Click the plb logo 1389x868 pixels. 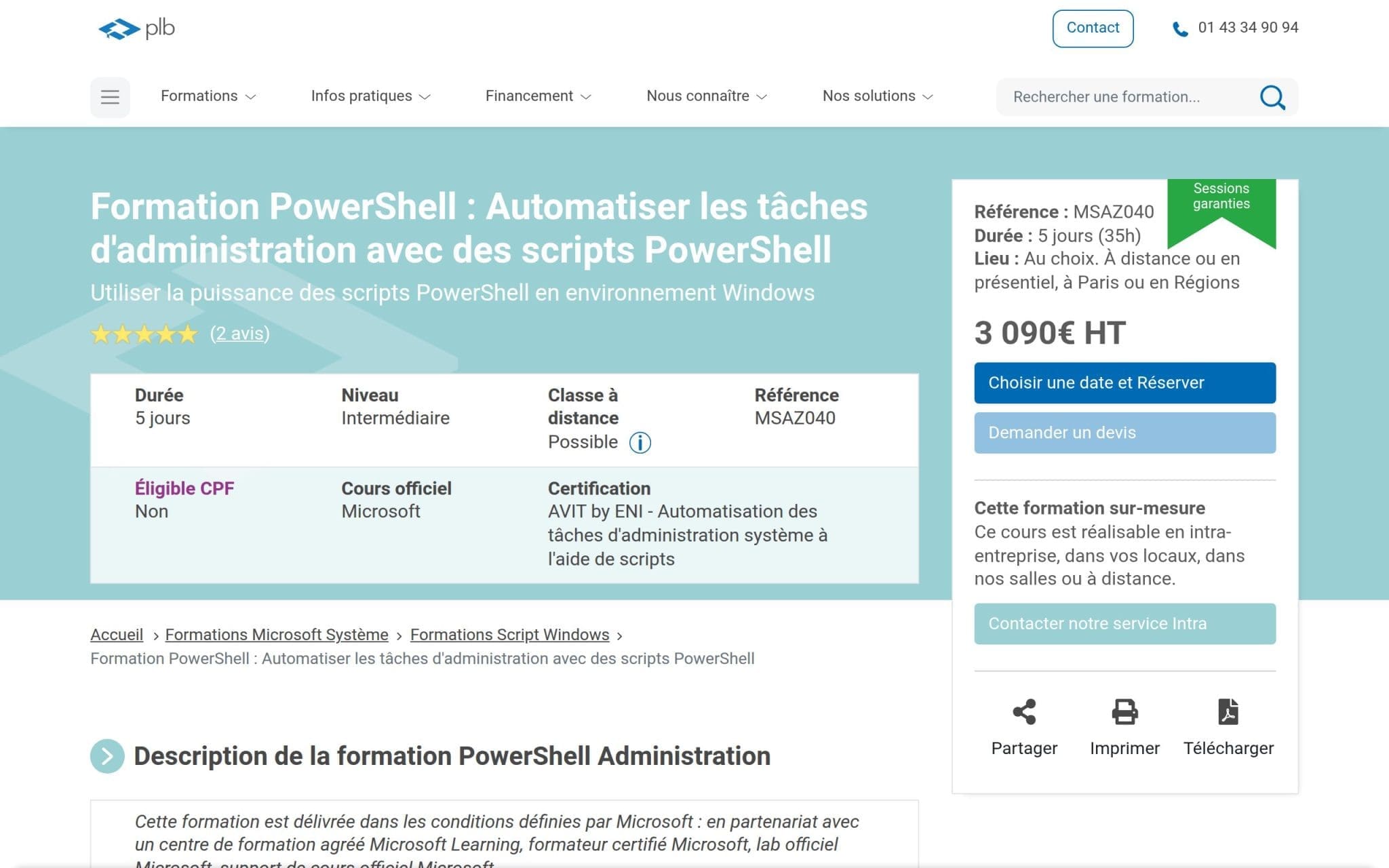tap(136, 28)
